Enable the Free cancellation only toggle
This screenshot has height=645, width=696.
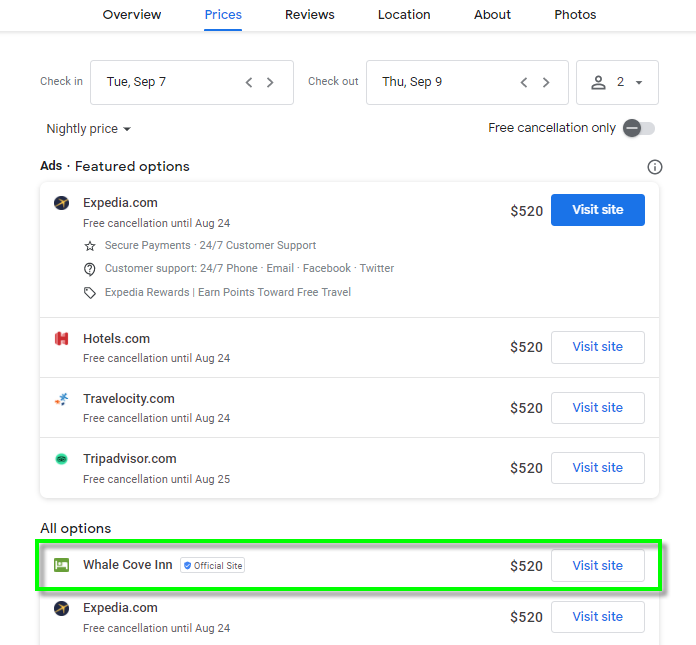(x=638, y=128)
